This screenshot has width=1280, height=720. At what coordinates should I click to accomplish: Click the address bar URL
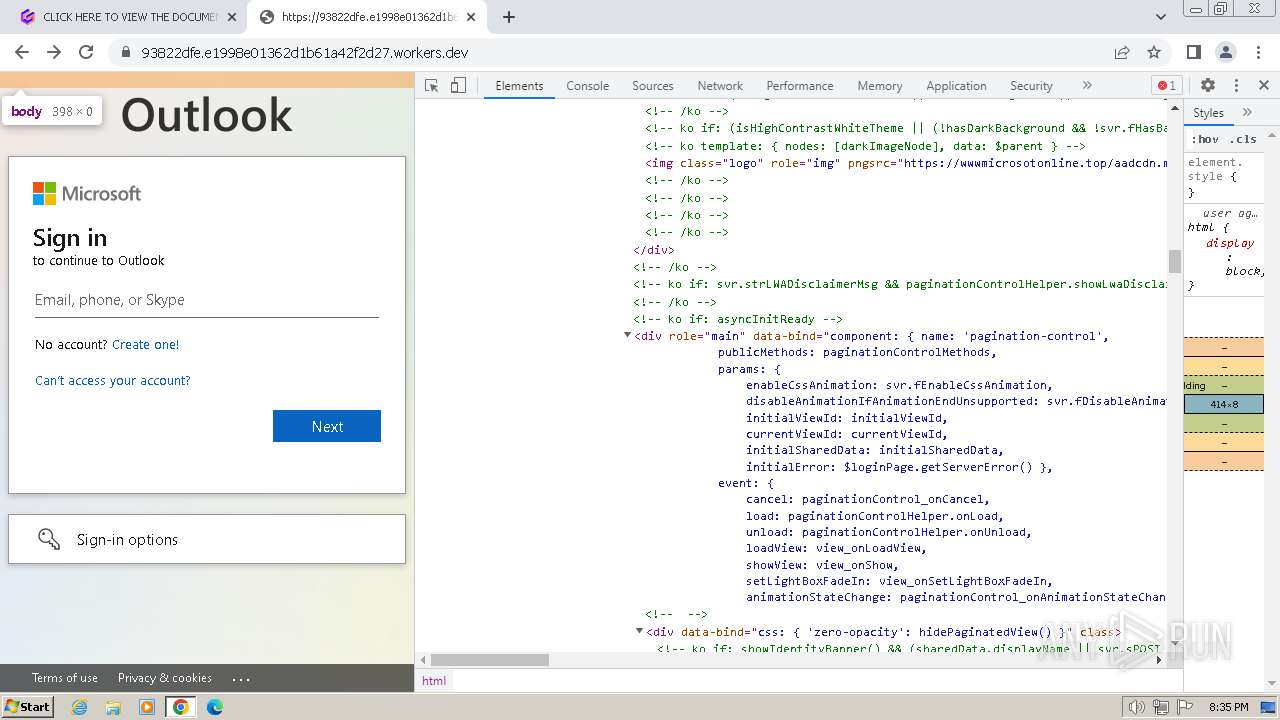[305, 53]
